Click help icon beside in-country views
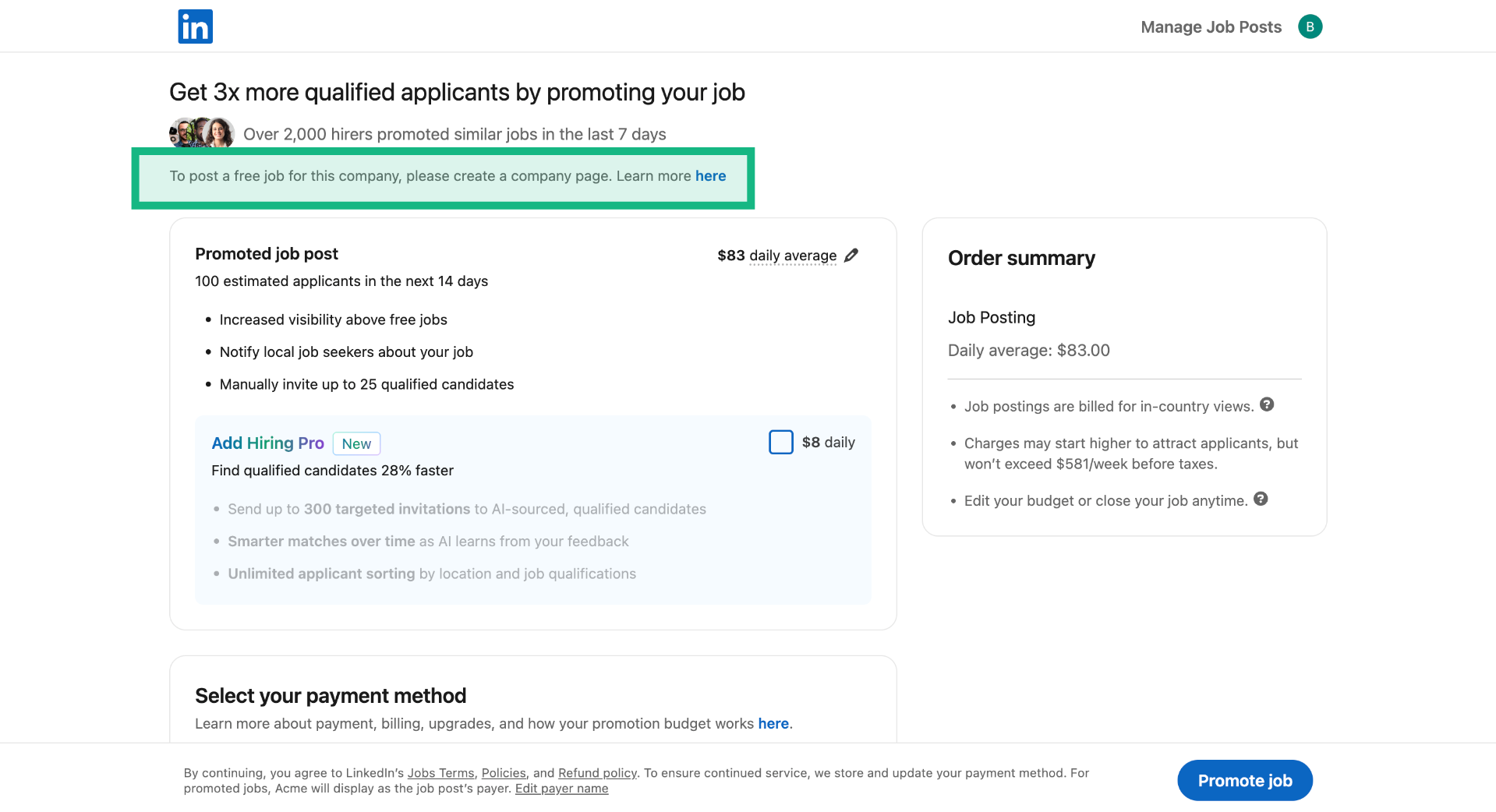The image size is (1496, 812). tap(1267, 404)
